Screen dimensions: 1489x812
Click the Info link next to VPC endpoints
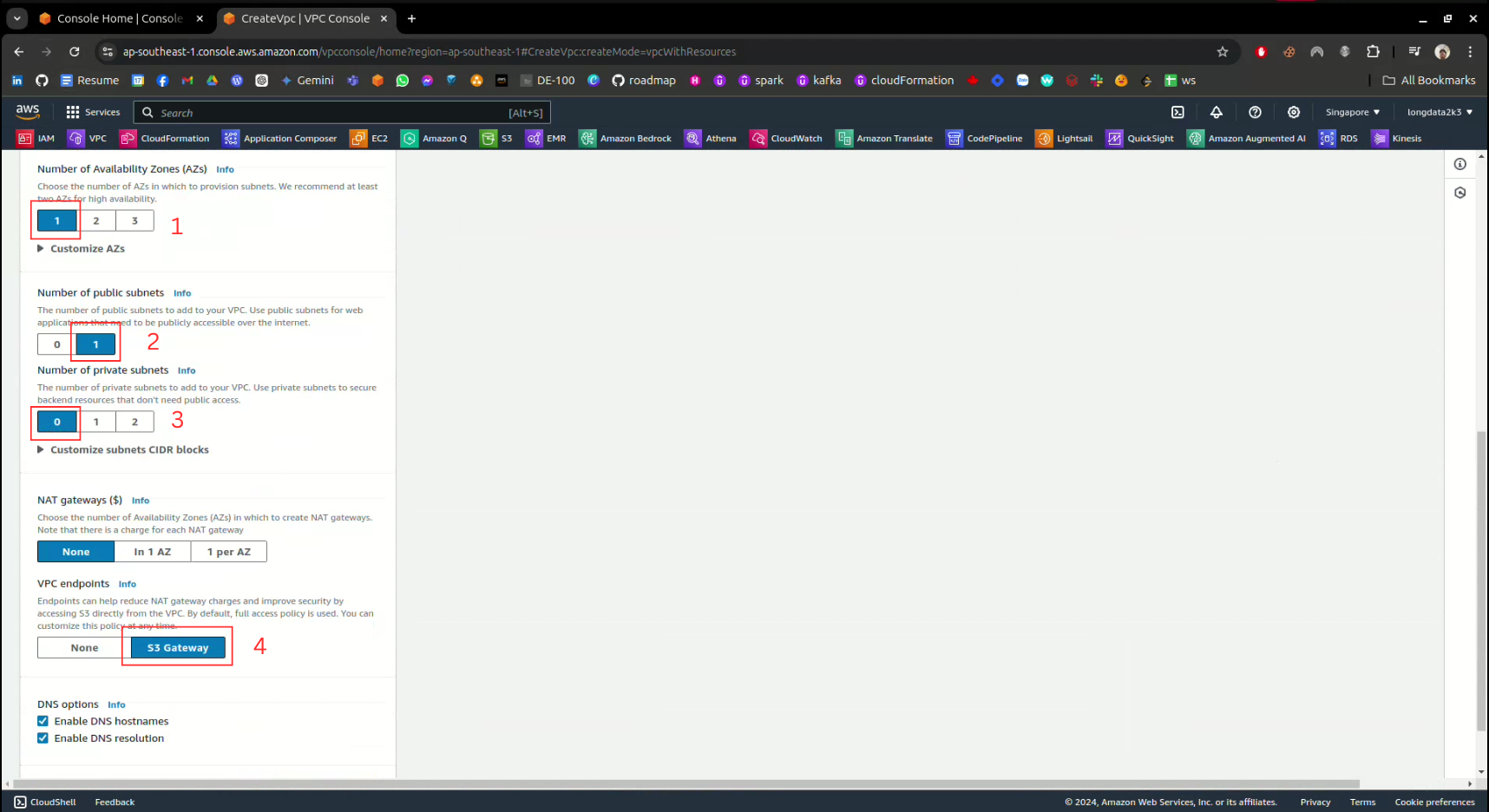click(x=128, y=584)
